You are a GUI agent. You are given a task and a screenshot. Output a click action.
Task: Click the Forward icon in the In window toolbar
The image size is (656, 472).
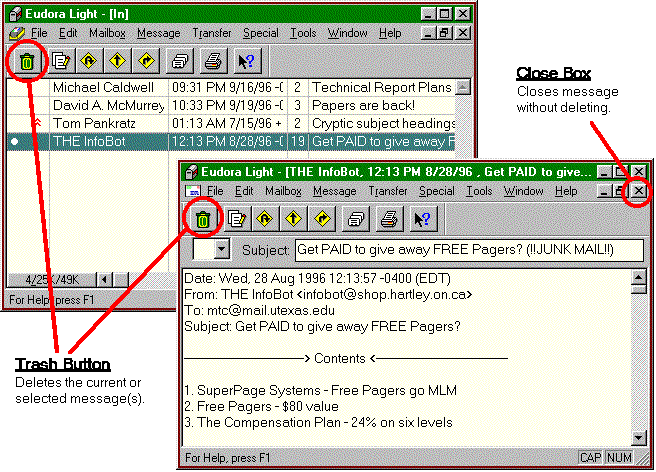(x=117, y=62)
